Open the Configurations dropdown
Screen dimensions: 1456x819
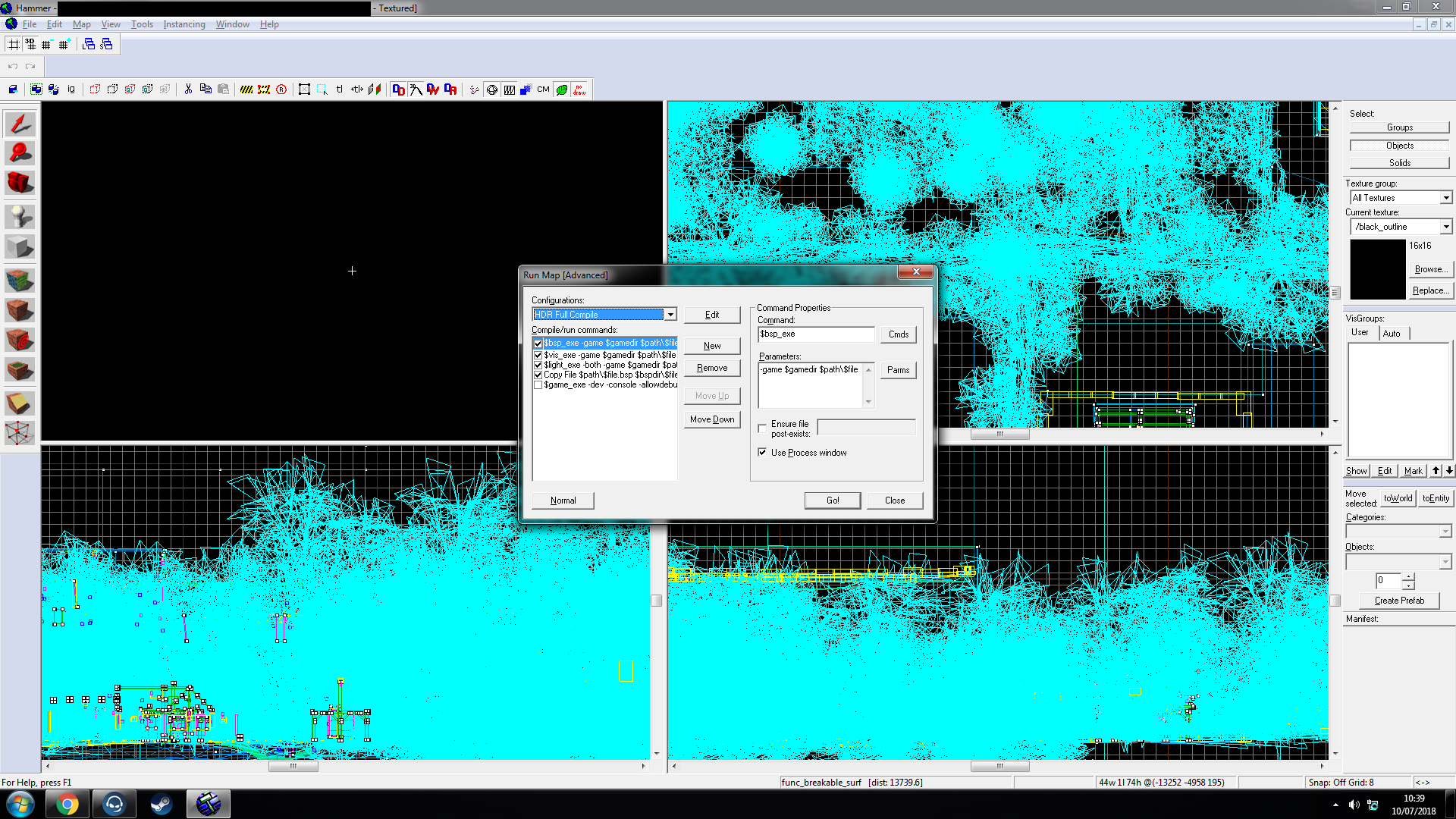[x=670, y=314]
